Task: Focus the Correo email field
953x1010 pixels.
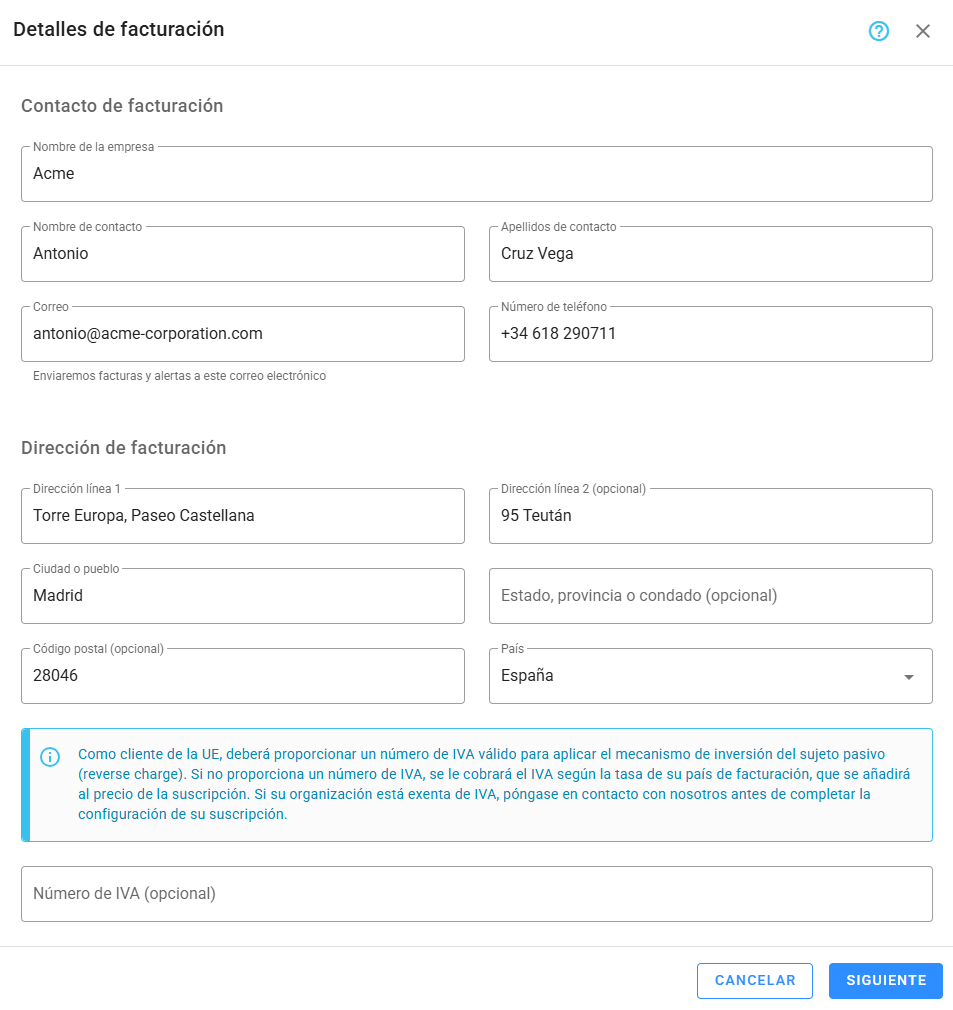Action: [243, 334]
